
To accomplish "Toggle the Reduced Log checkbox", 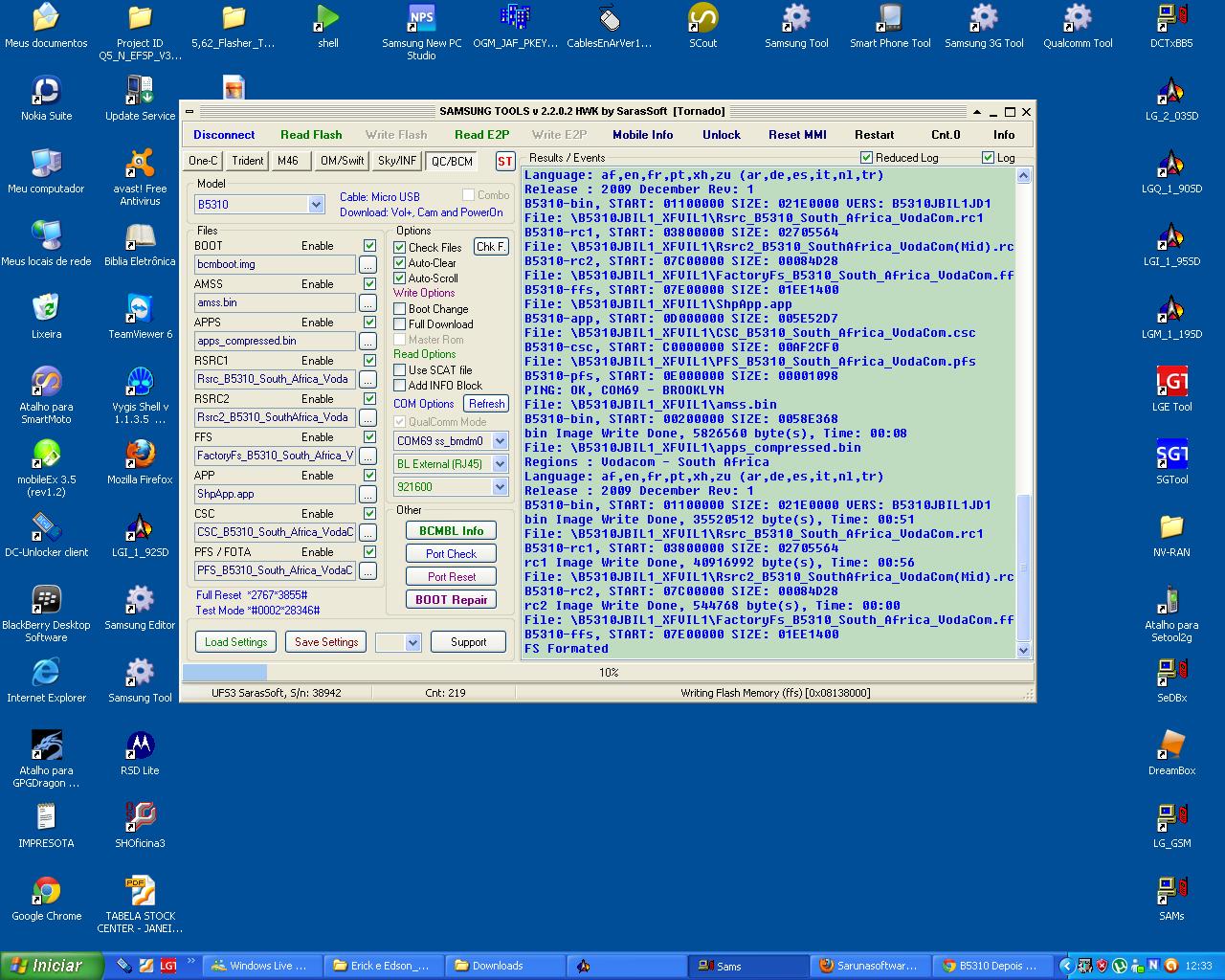I will click(866, 157).
